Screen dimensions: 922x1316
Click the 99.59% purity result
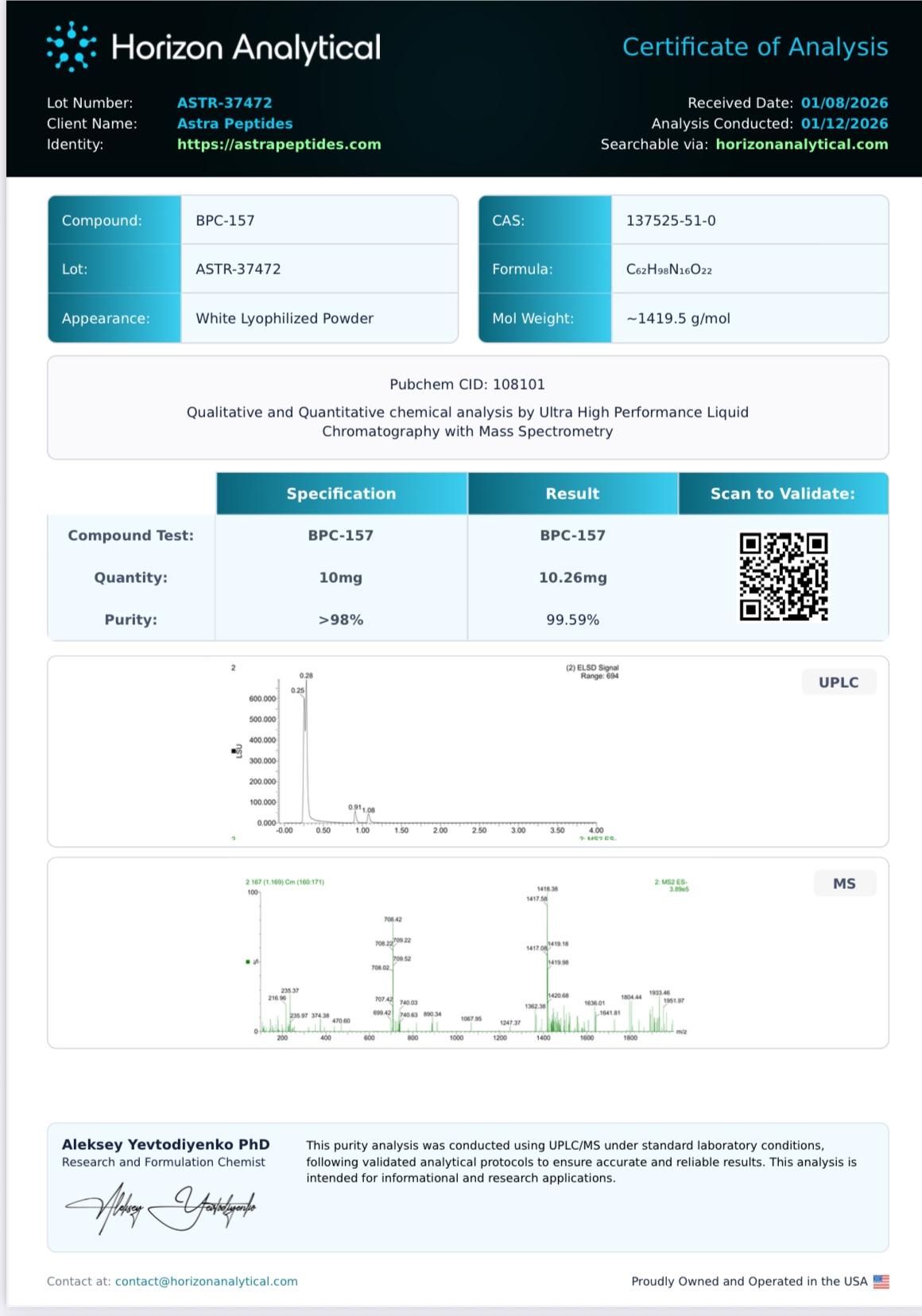click(572, 619)
